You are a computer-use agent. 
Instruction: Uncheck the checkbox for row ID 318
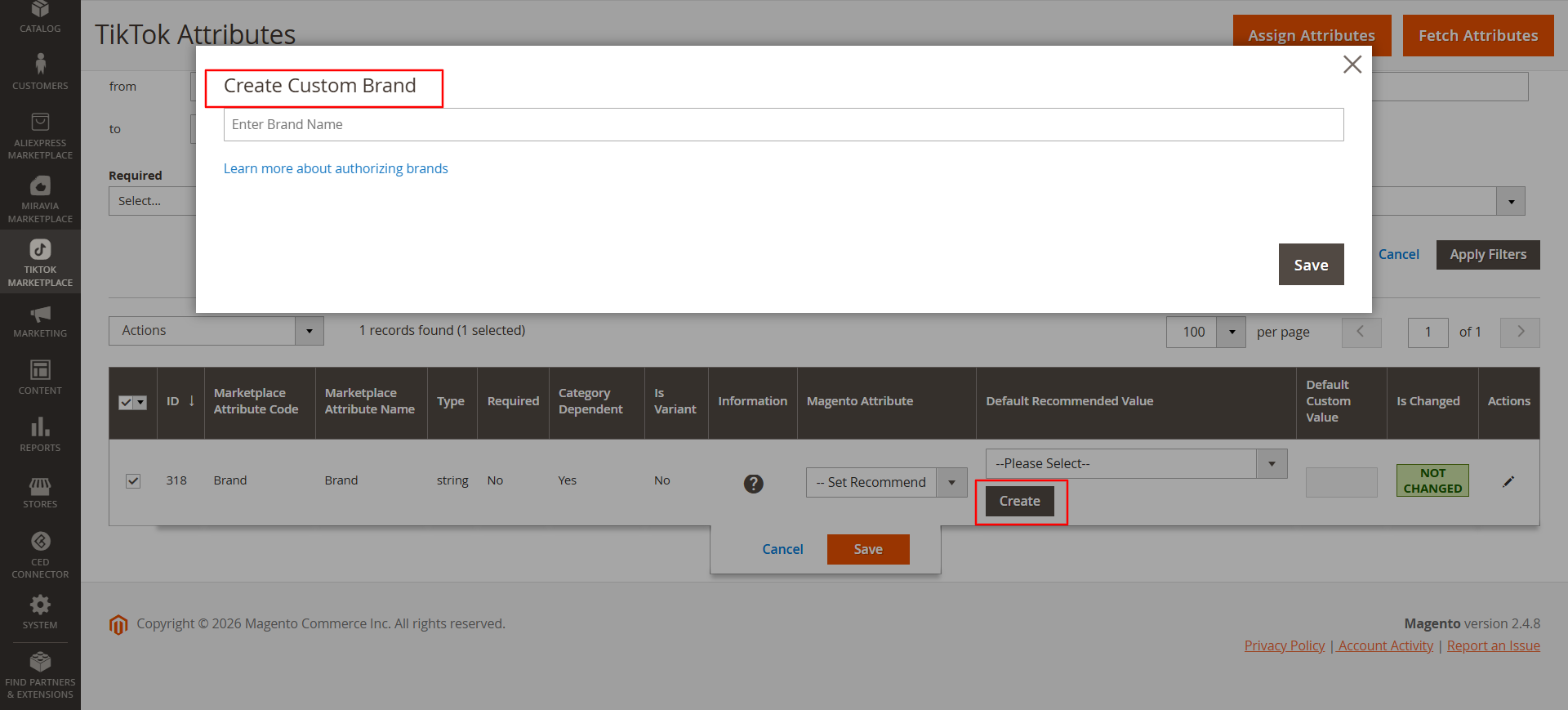[133, 481]
